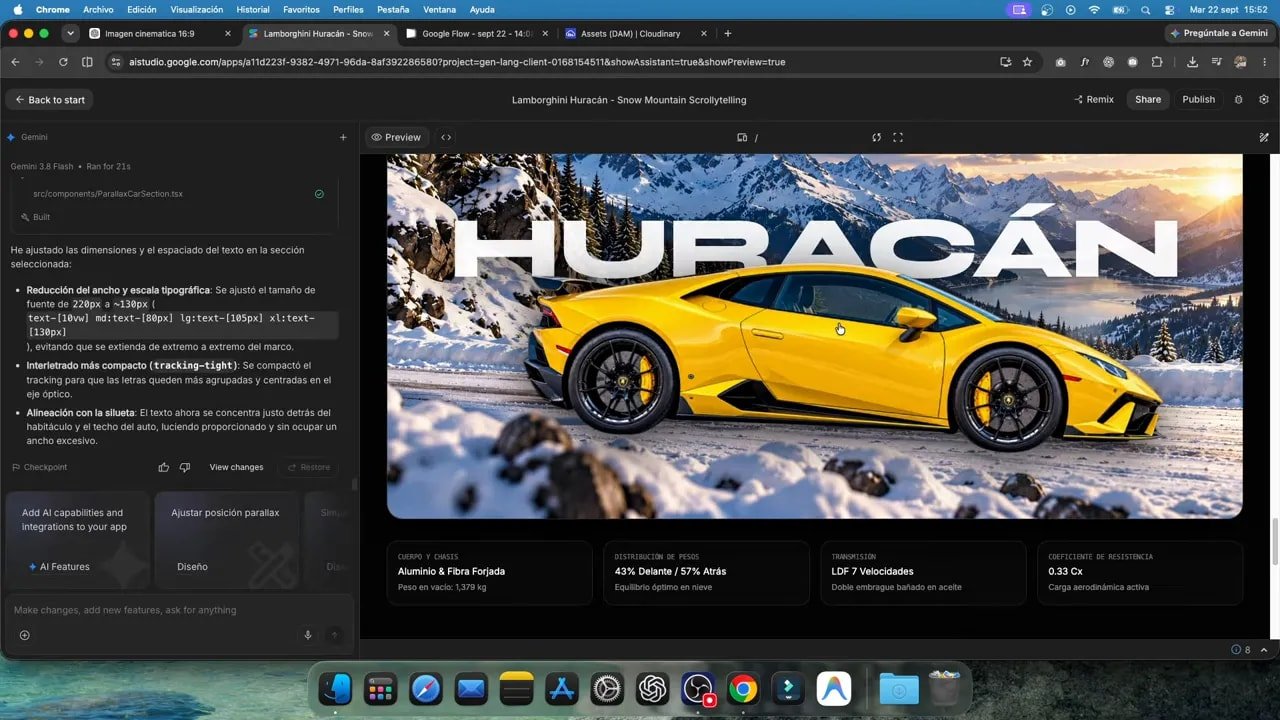
Task: Attach content with the plus circle icon
Action: pyautogui.click(x=25, y=635)
